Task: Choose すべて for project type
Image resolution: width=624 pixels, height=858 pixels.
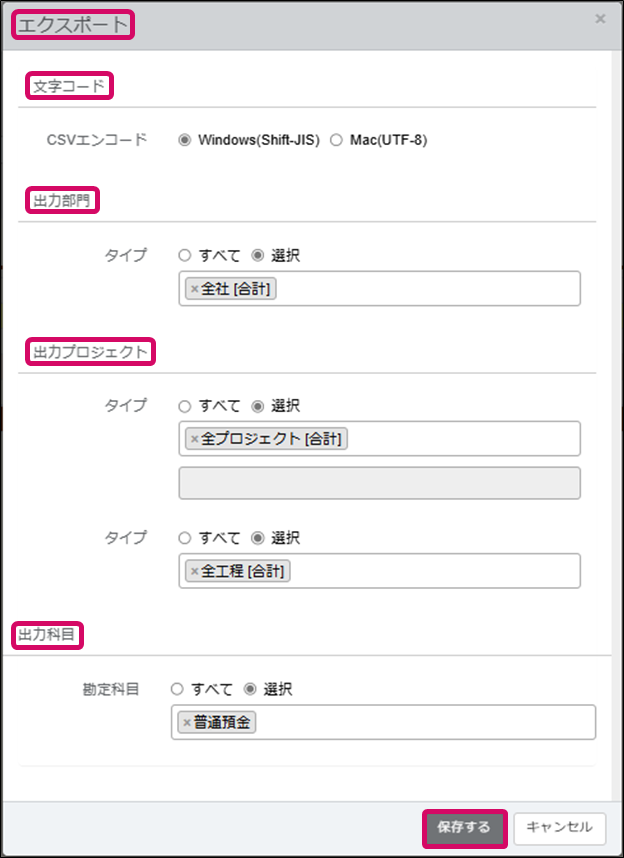Action: (x=184, y=406)
